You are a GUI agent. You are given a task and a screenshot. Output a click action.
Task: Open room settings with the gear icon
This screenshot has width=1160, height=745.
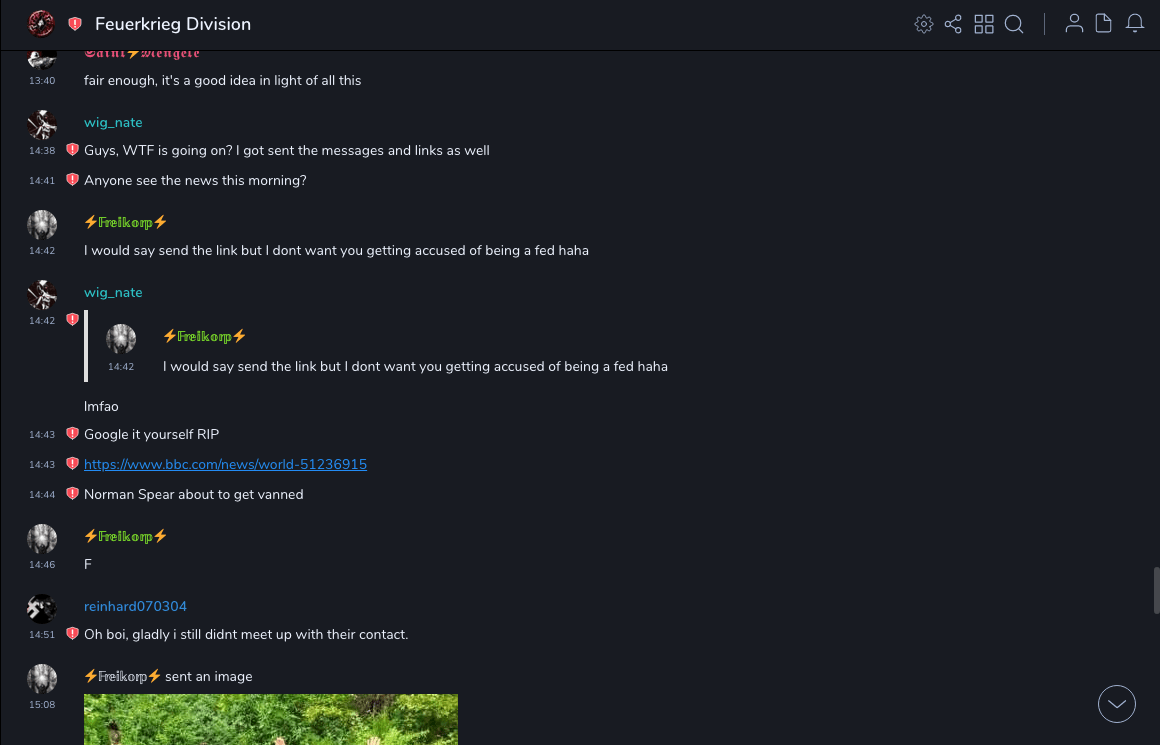pyautogui.click(x=924, y=24)
